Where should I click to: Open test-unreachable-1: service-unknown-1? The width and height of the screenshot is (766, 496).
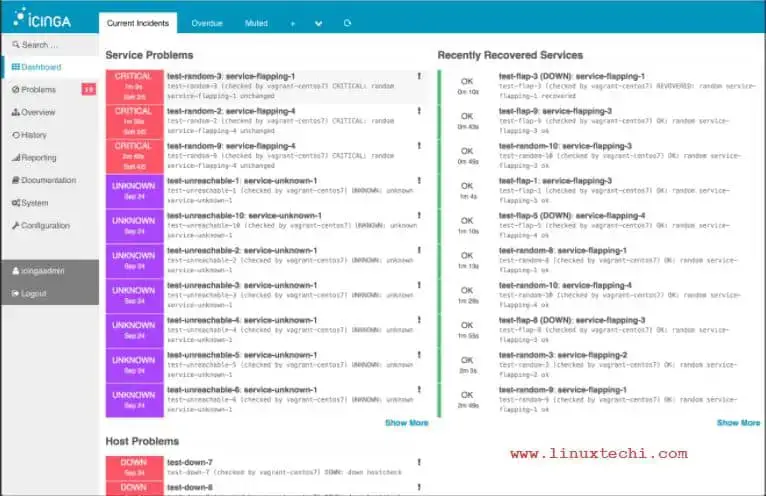click(x=242, y=181)
